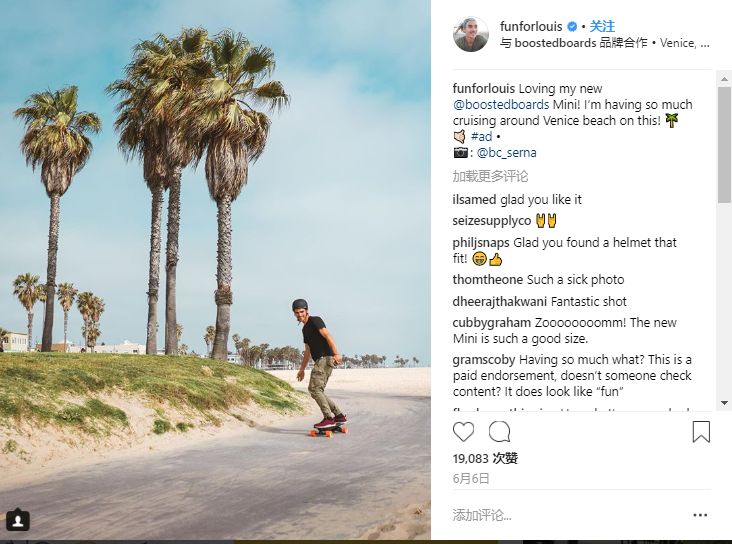Image resolution: width=732 pixels, height=544 pixels.
Task: Open boostedboards brand partner link in header
Action: [x=555, y=44]
